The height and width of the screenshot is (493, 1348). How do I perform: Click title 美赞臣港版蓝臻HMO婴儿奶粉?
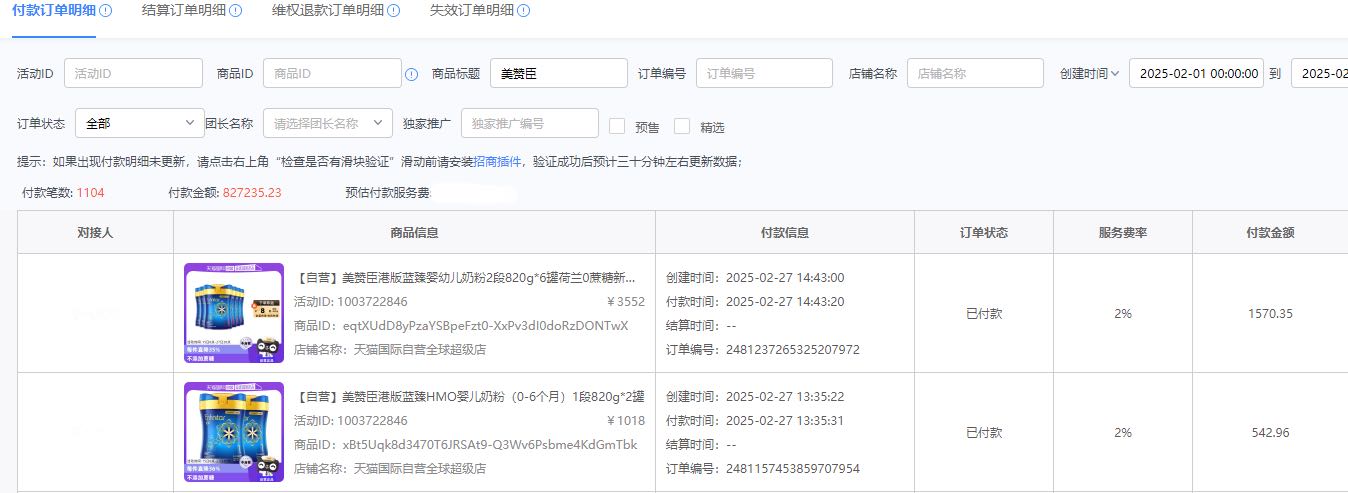470,396
